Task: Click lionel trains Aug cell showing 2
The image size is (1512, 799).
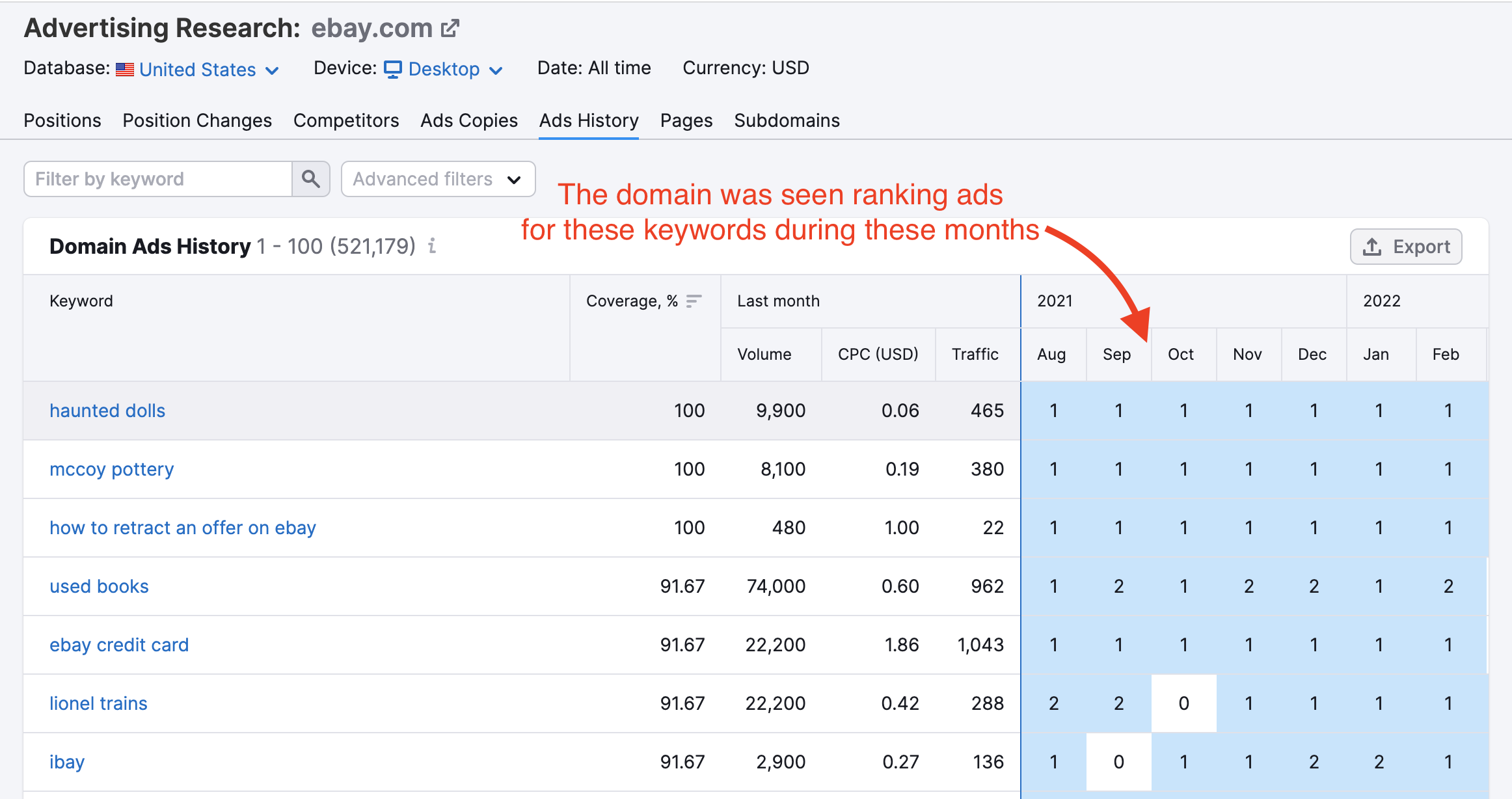Action: 1054,703
